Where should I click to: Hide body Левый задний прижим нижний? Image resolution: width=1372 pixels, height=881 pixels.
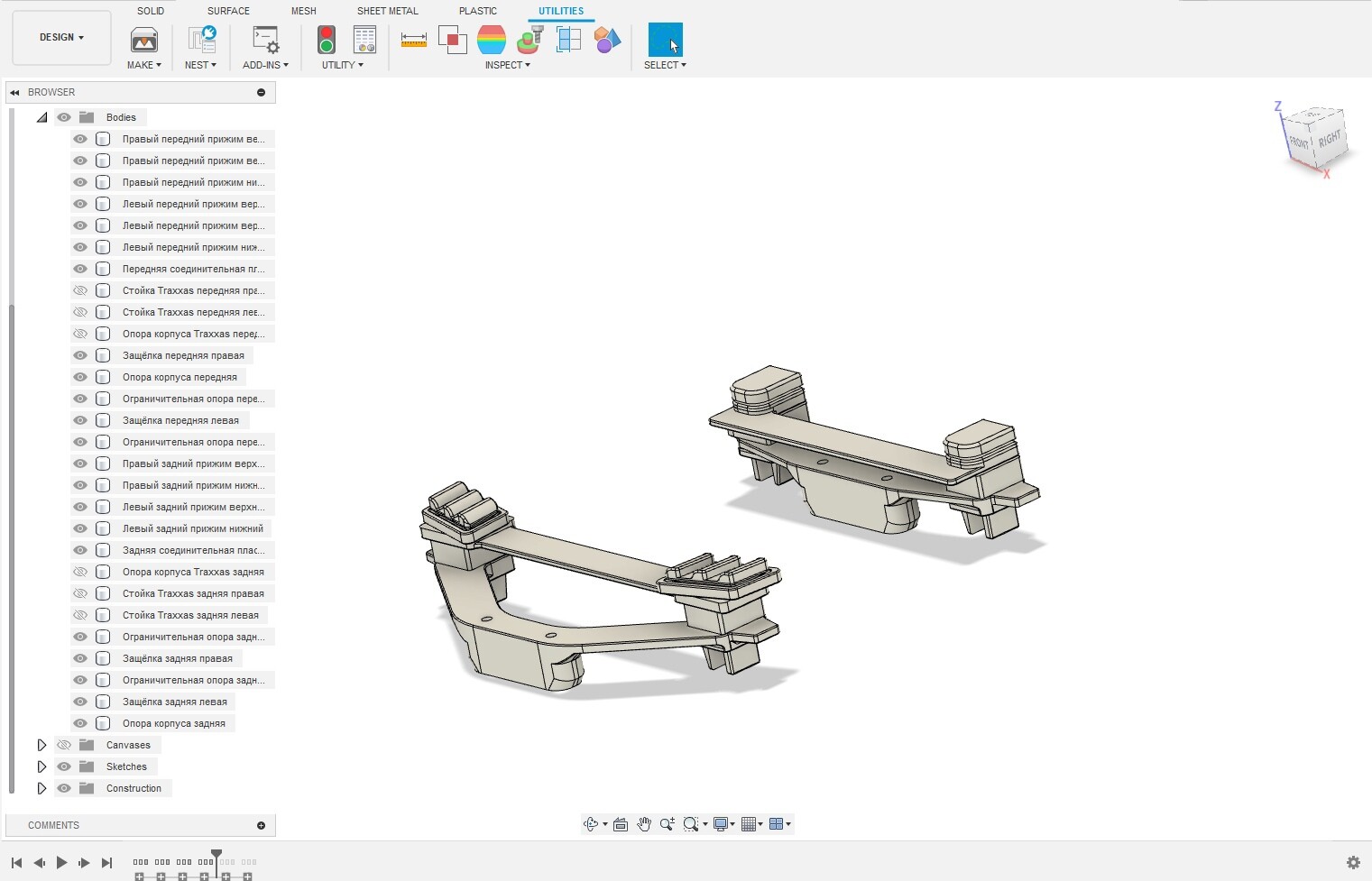pos(80,528)
